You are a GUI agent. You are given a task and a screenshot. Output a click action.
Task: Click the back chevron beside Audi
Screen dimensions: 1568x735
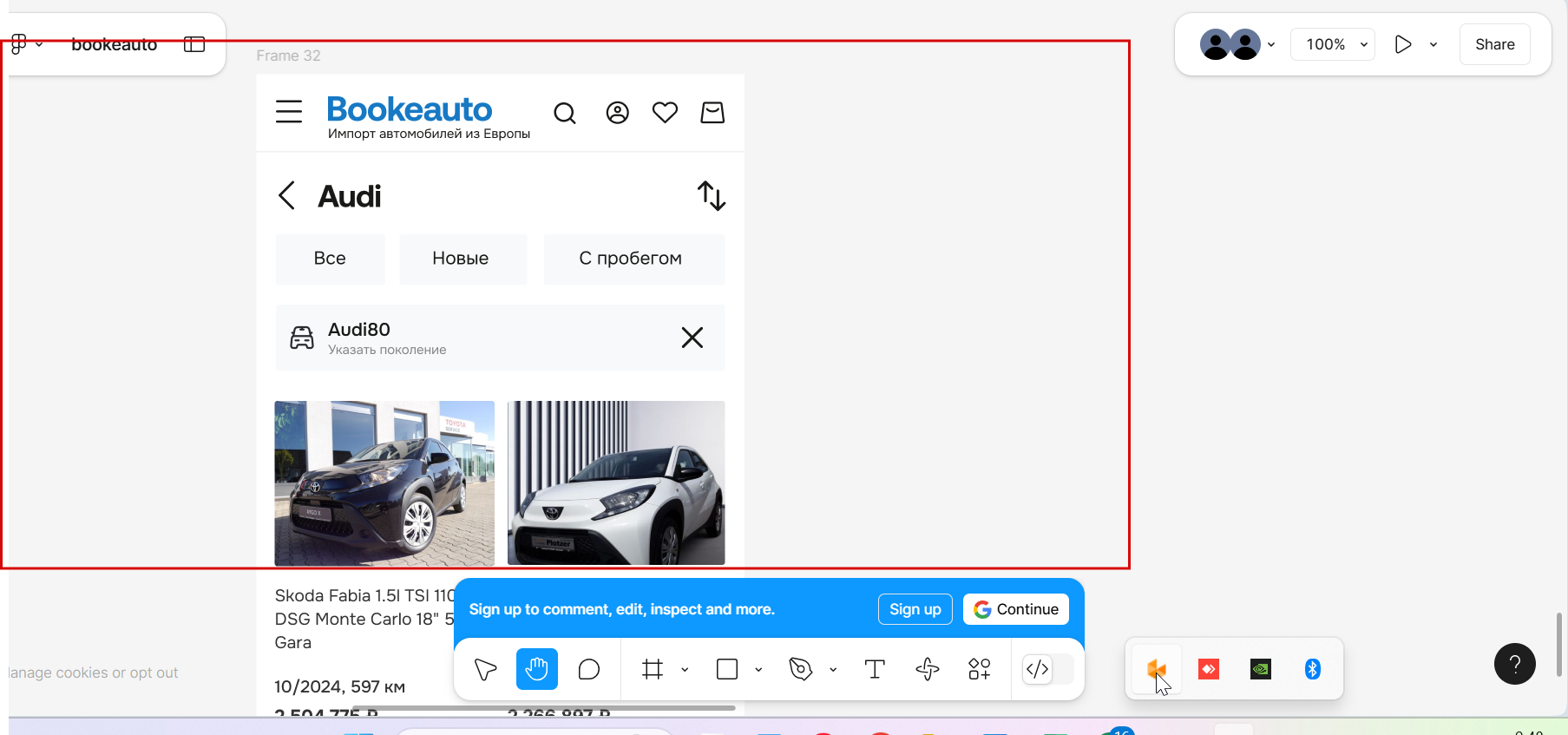pos(286,195)
